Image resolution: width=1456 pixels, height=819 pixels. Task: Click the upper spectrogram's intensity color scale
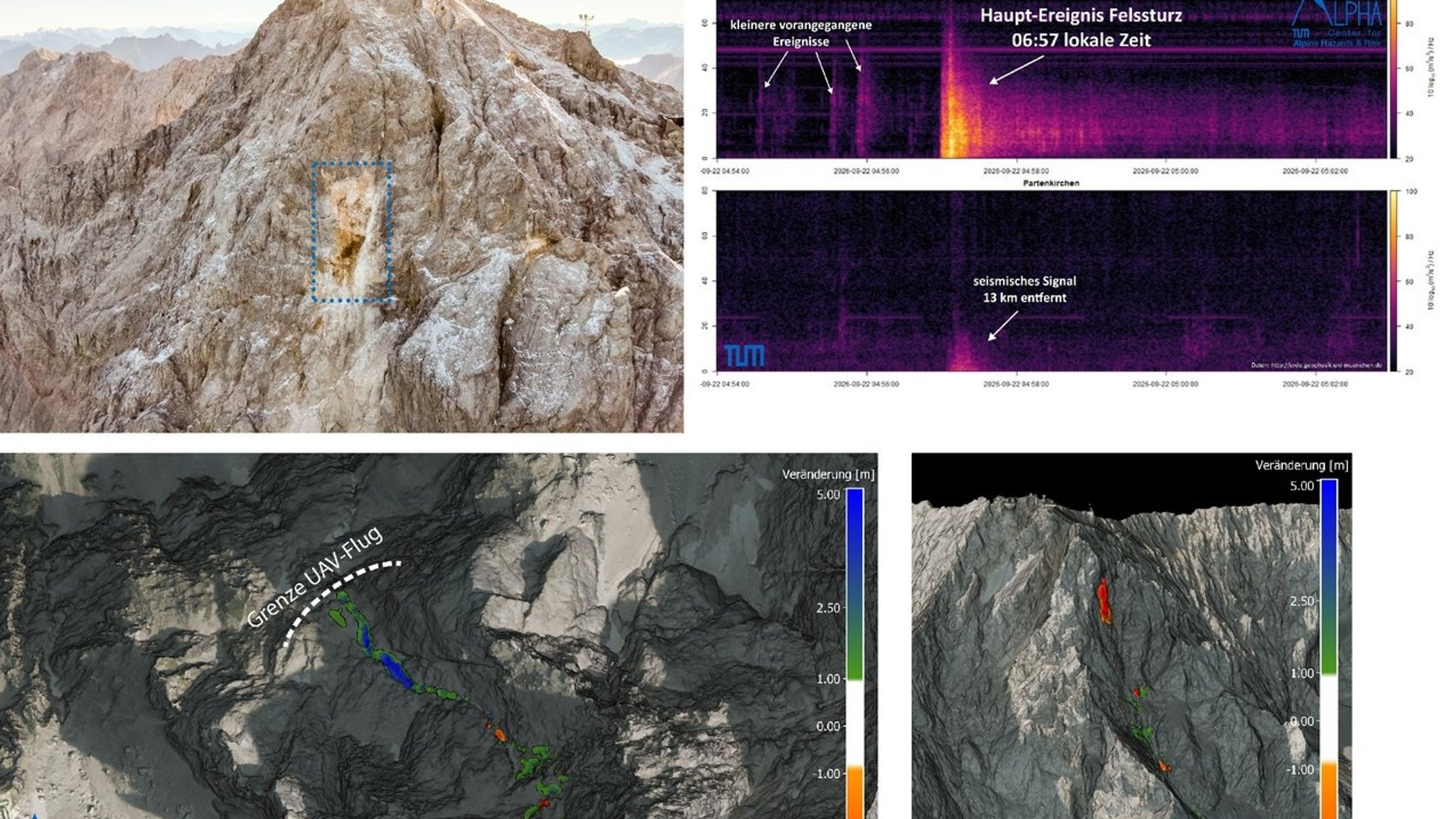coord(1395,79)
